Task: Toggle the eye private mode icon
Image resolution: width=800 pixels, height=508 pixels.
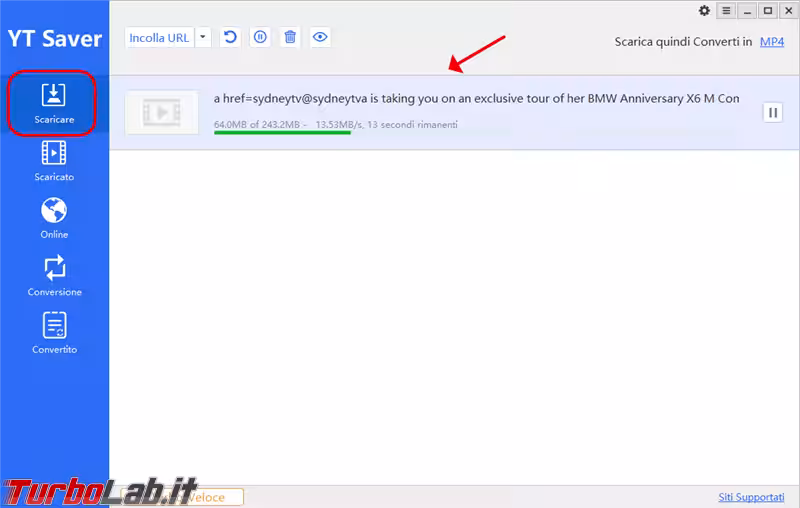Action: (x=320, y=37)
